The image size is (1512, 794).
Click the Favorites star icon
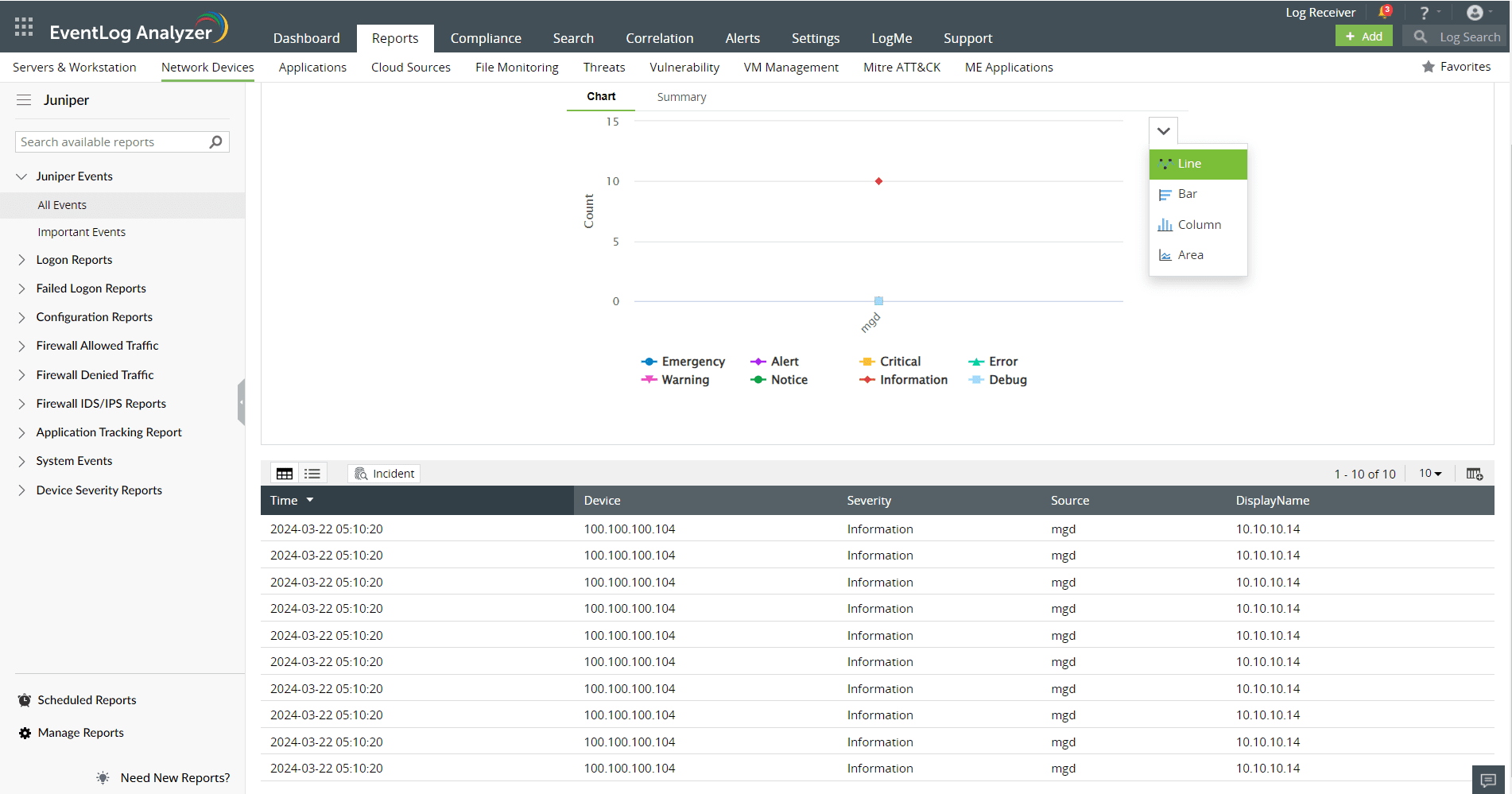coord(1429,67)
